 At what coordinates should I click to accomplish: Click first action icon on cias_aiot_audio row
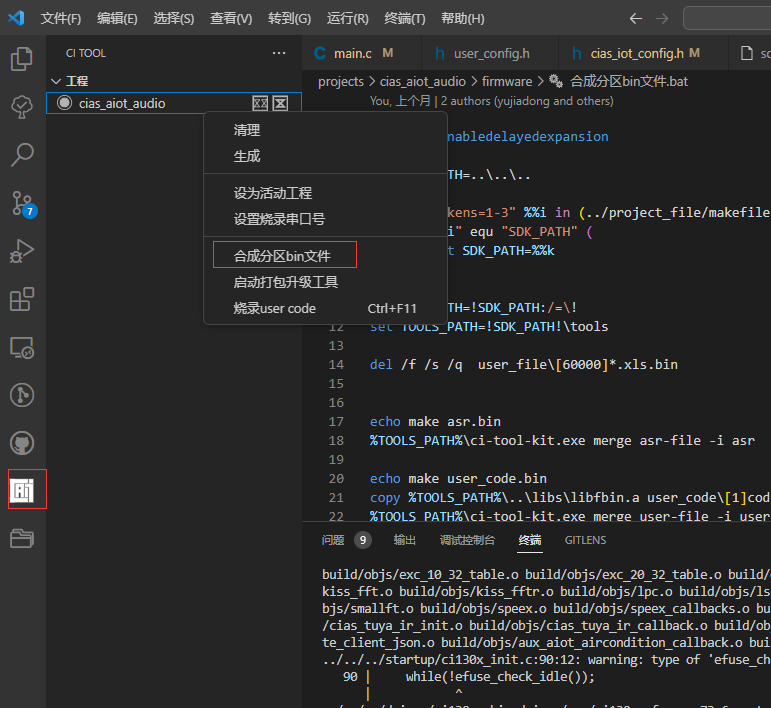click(x=260, y=103)
